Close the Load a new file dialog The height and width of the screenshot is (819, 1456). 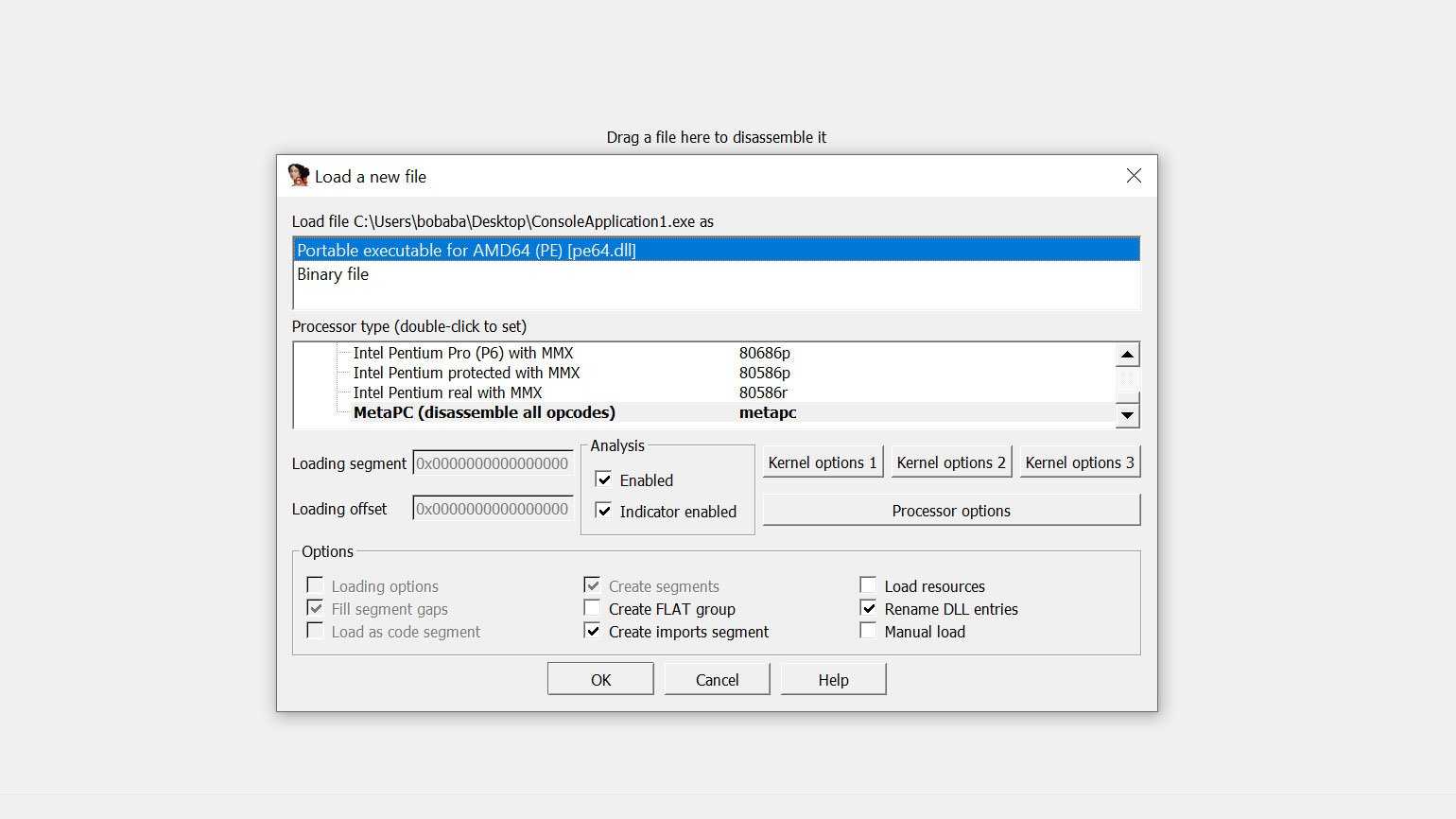1134,176
